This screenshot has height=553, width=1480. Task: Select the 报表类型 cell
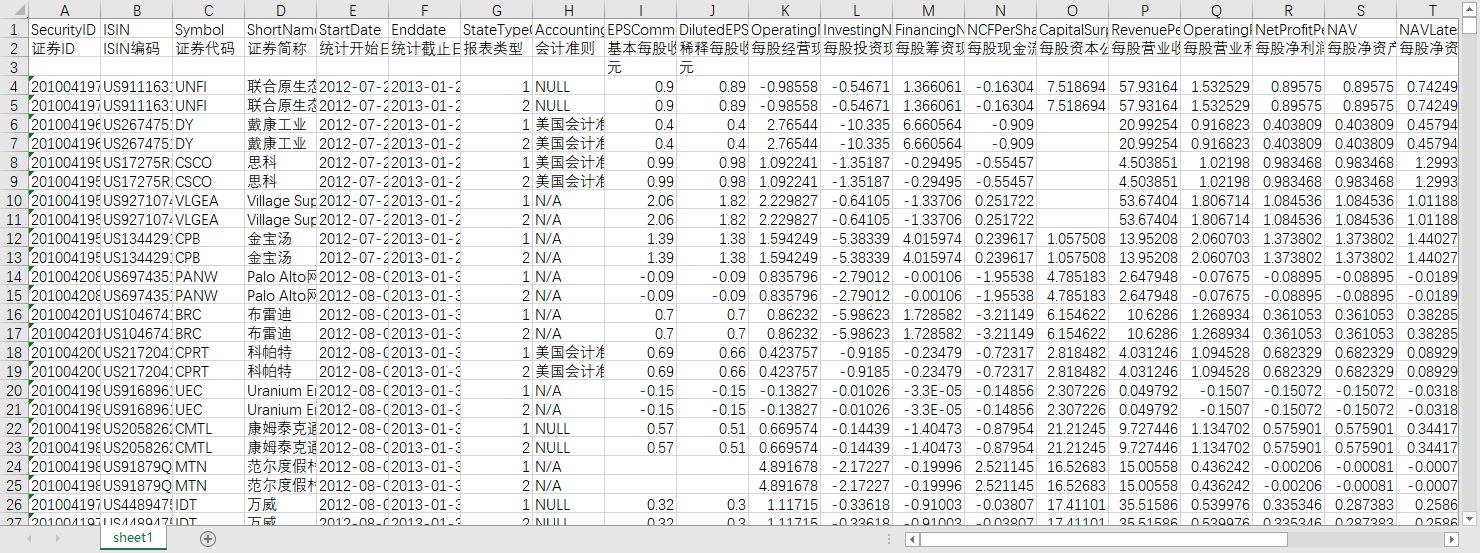tap(496, 48)
